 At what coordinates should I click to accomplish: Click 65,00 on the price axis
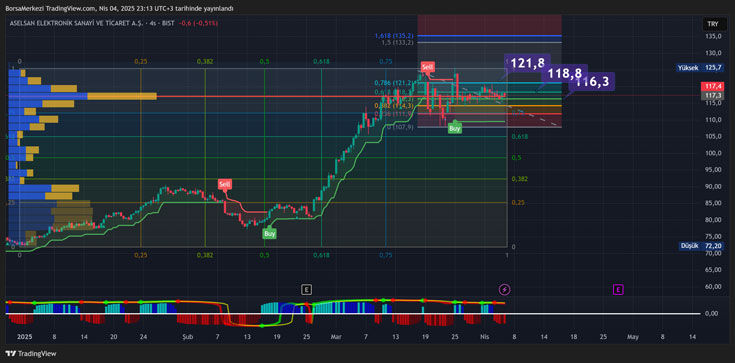click(713, 270)
